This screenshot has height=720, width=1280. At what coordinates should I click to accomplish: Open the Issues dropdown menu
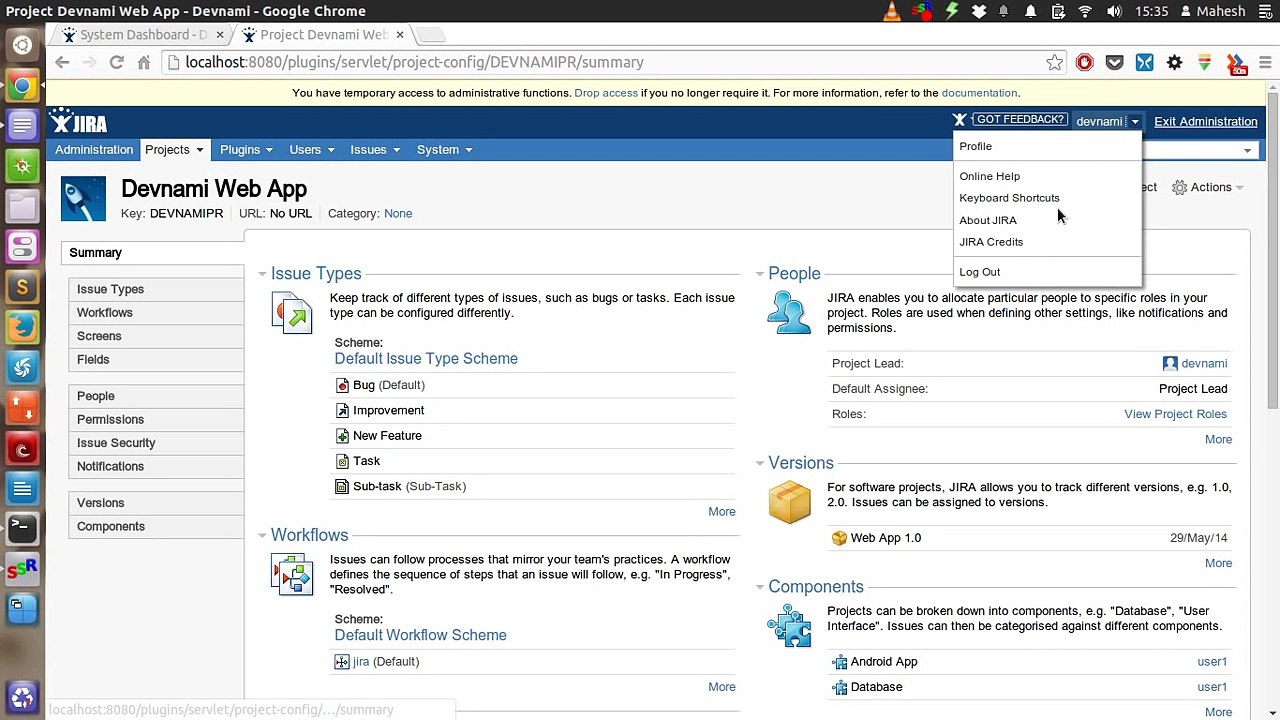[375, 150]
